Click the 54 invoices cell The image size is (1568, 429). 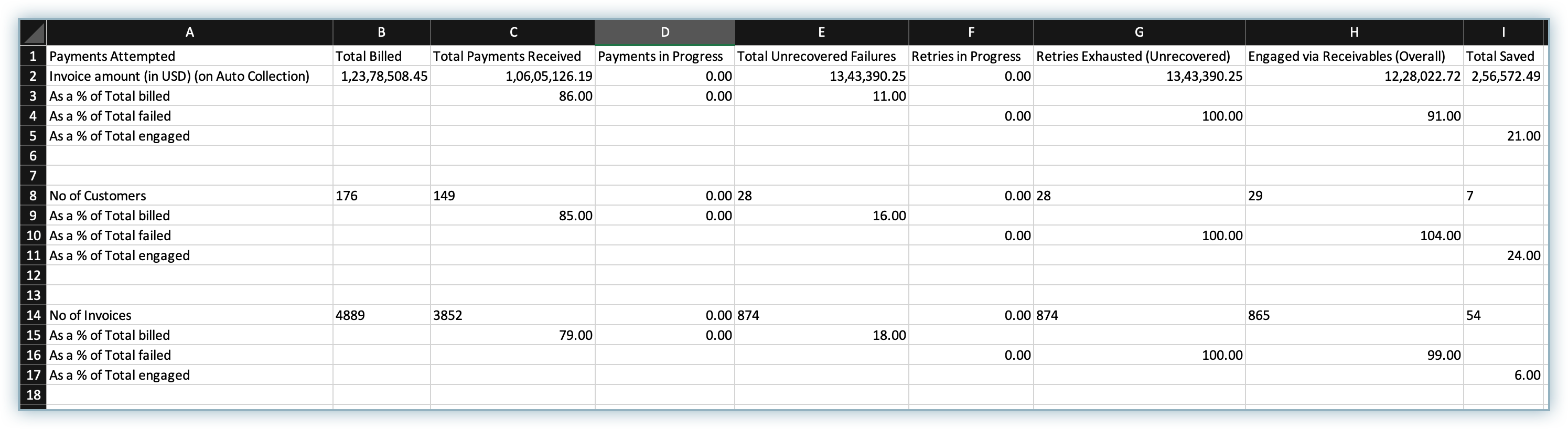tap(1504, 315)
